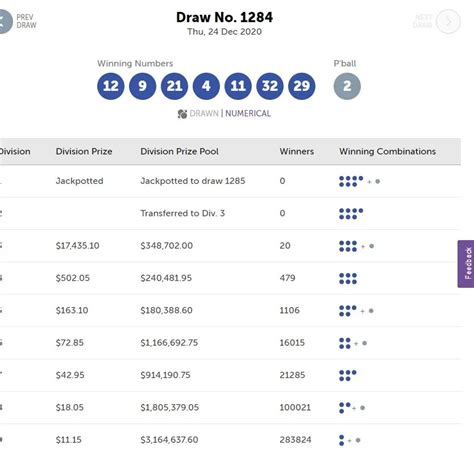
Task: Select winning number ball 12
Action: 111,86
